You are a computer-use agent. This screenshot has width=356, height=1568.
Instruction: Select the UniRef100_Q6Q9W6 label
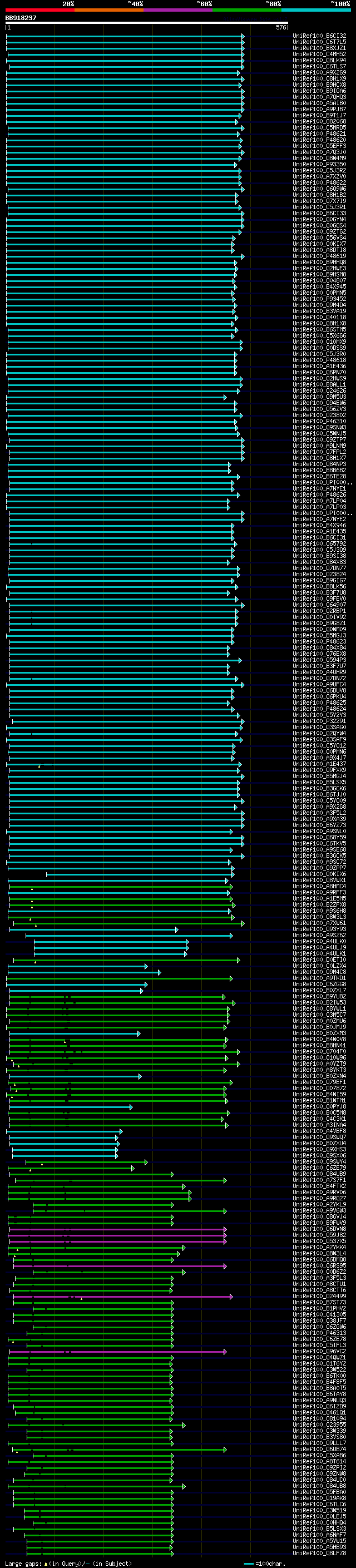coord(319,189)
